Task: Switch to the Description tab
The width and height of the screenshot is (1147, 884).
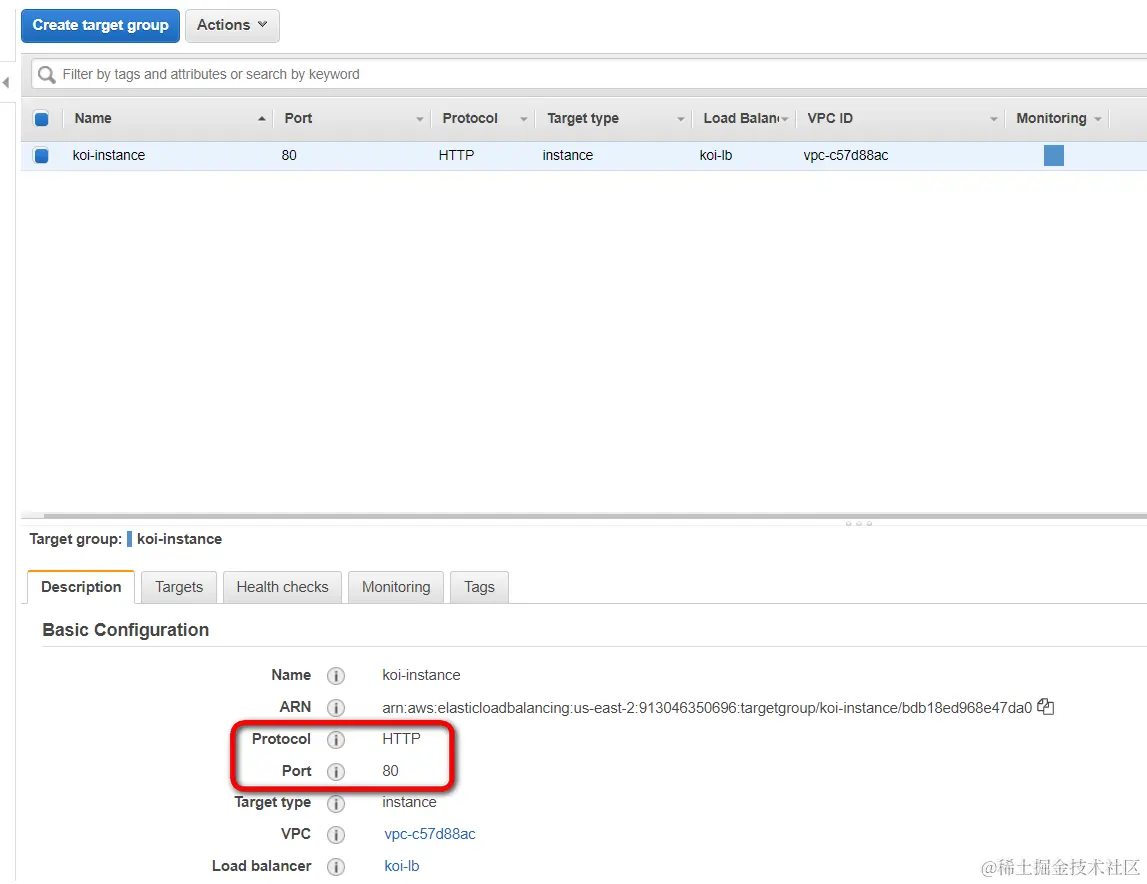Action: [81, 587]
